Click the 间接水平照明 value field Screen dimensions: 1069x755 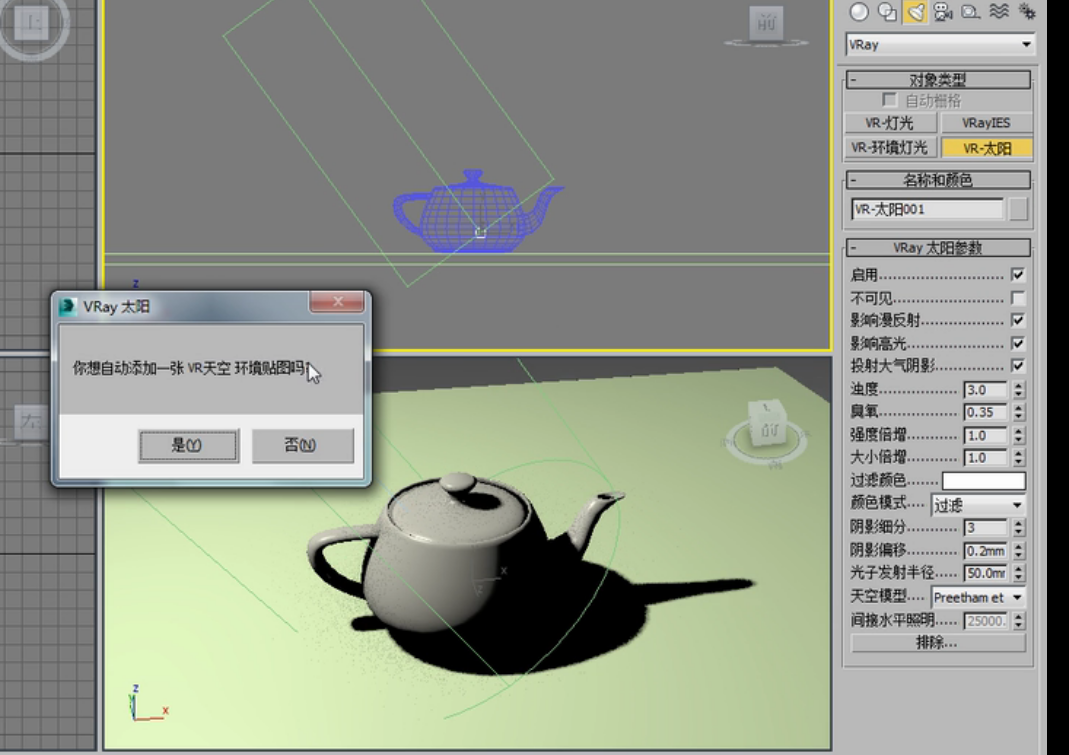click(x=985, y=621)
